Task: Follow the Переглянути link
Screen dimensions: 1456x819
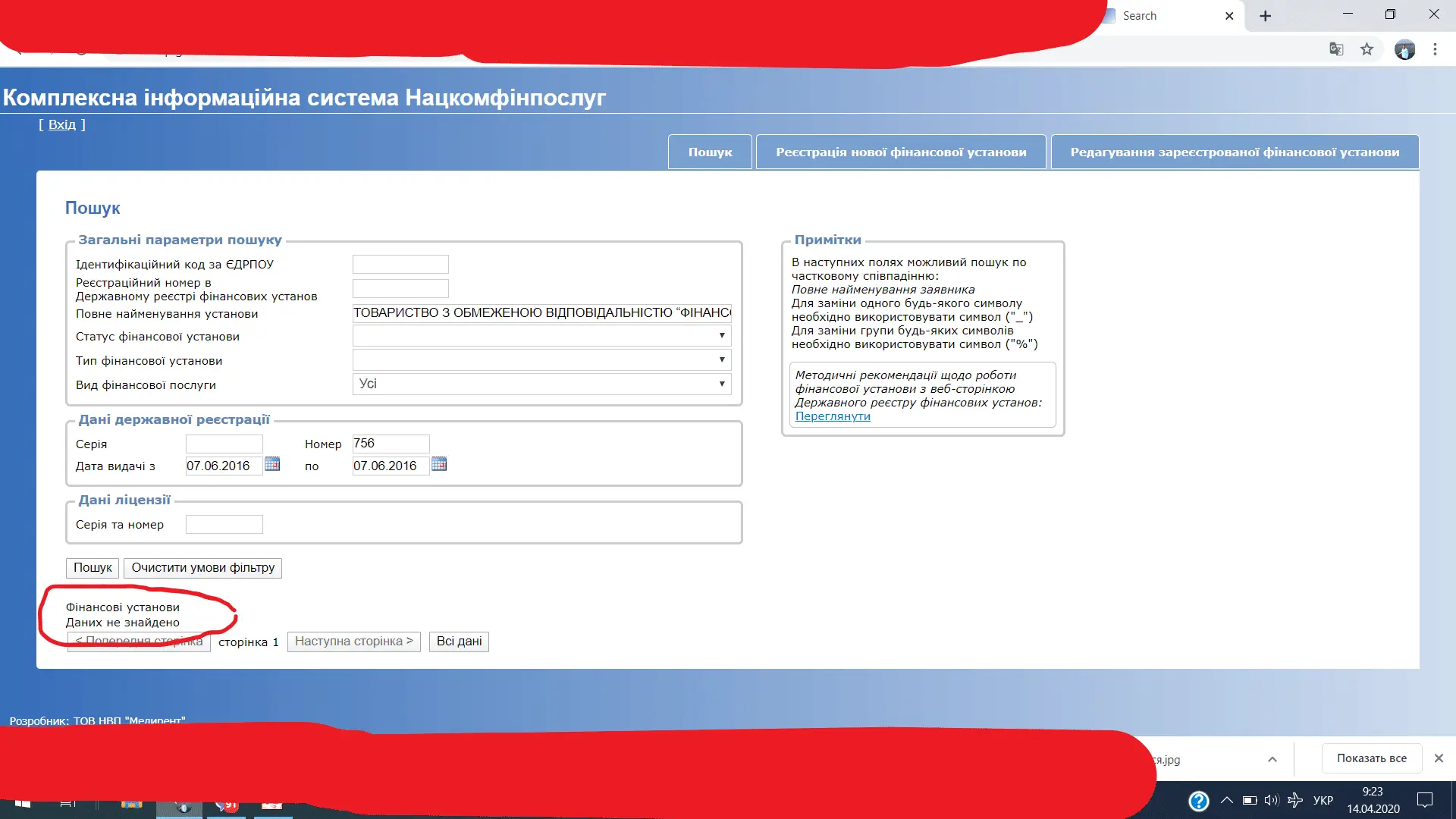Action: 833,416
